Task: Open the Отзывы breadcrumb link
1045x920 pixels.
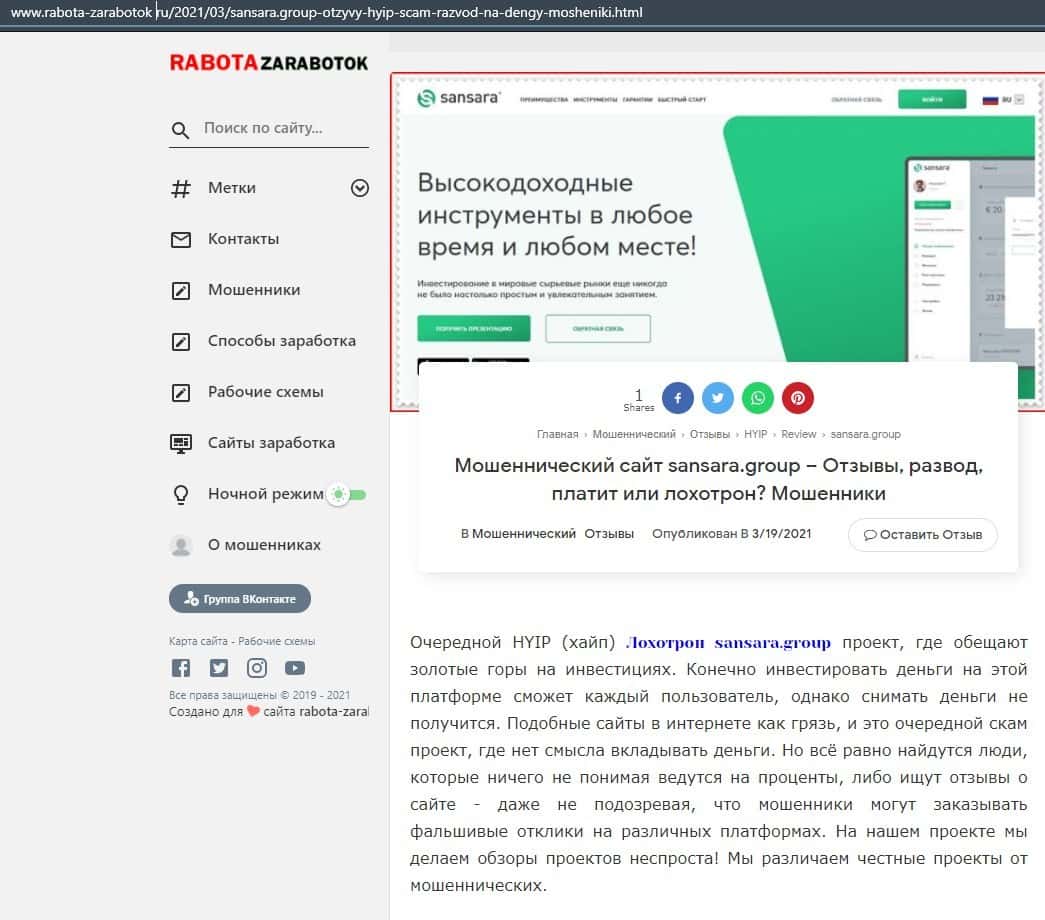Action: [x=710, y=434]
